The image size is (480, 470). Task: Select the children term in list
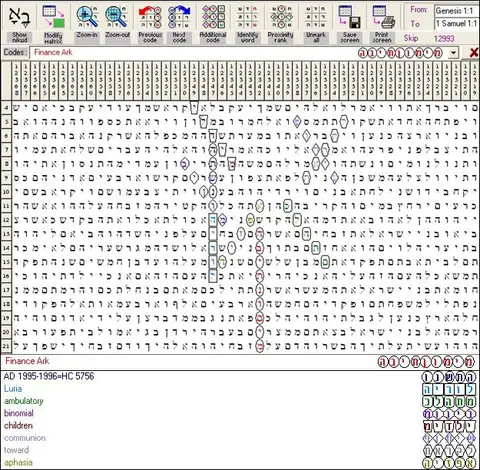click(18, 426)
